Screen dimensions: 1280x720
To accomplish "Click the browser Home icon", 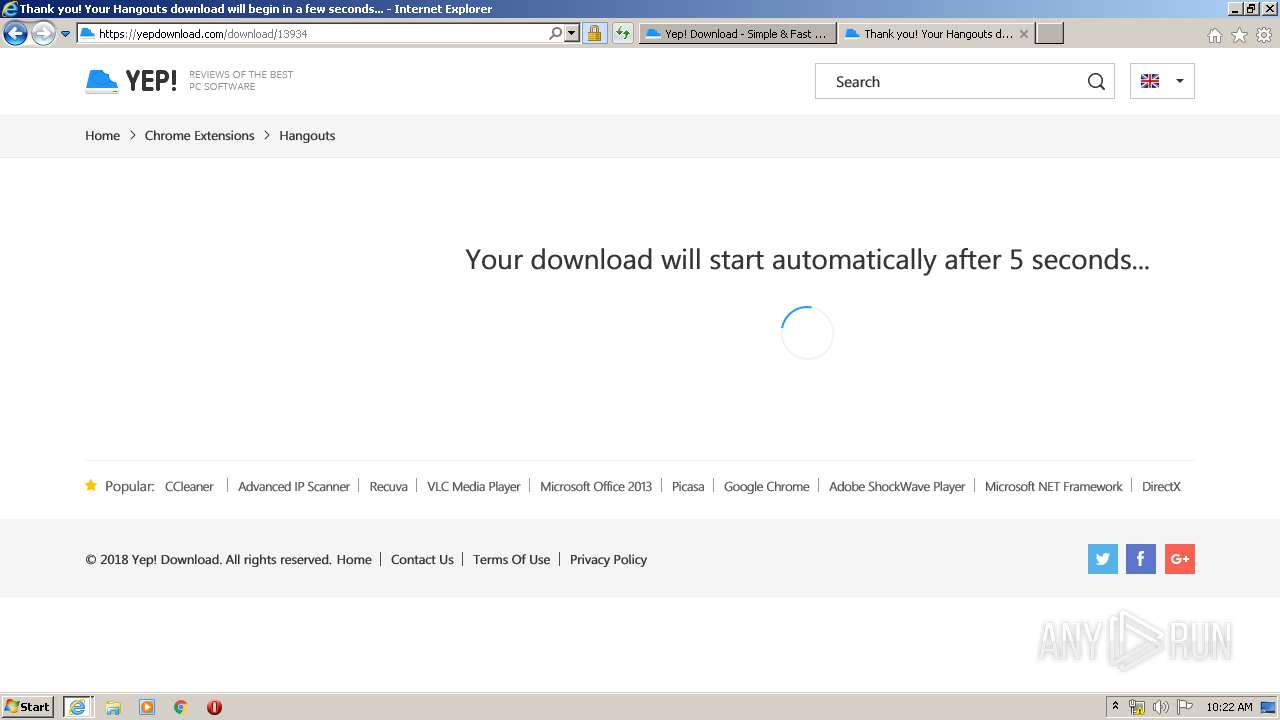I will 1214,35.
